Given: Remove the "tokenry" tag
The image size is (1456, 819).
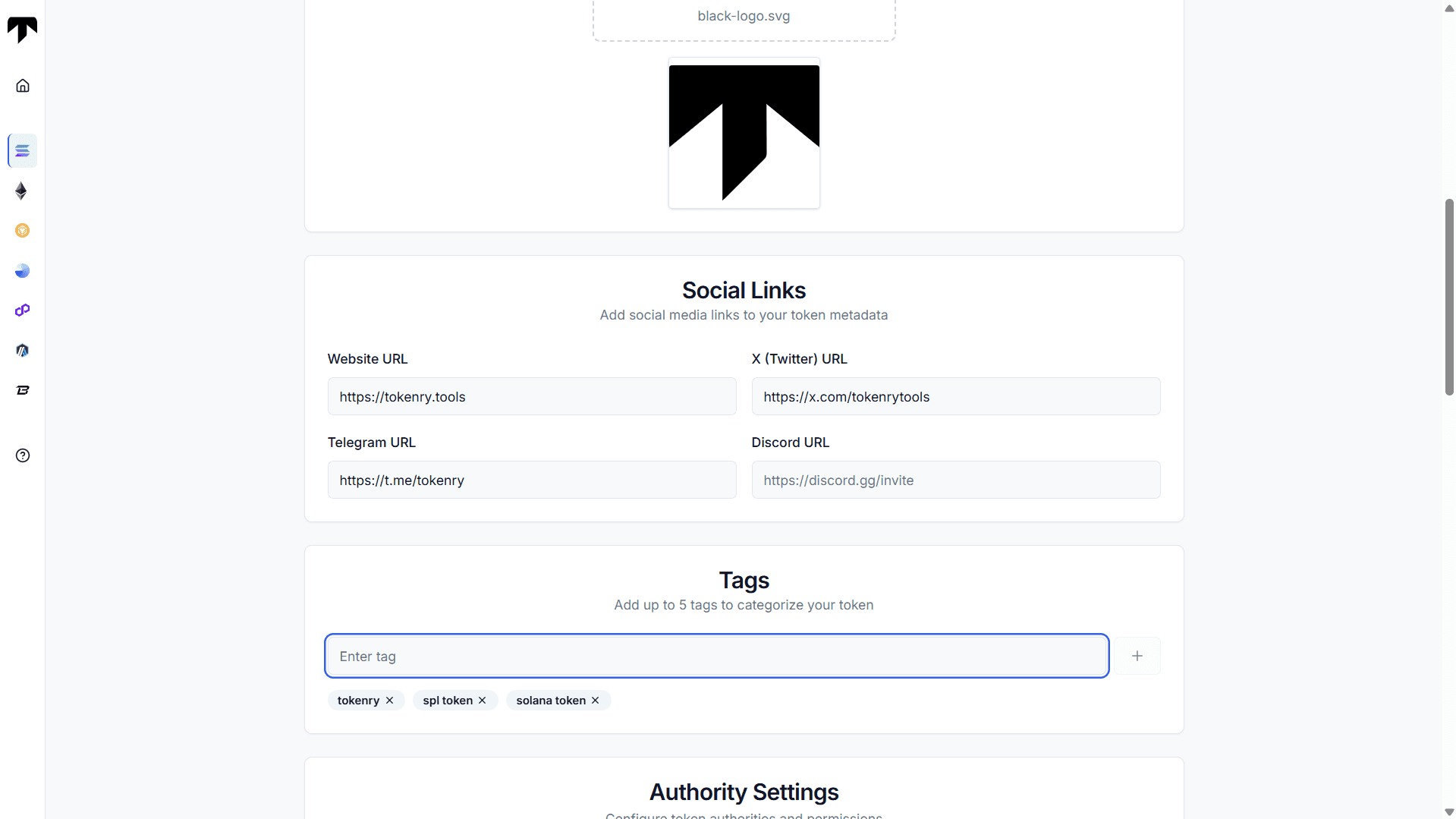Looking at the screenshot, I should pyautogui.click(x=390, y=701).
